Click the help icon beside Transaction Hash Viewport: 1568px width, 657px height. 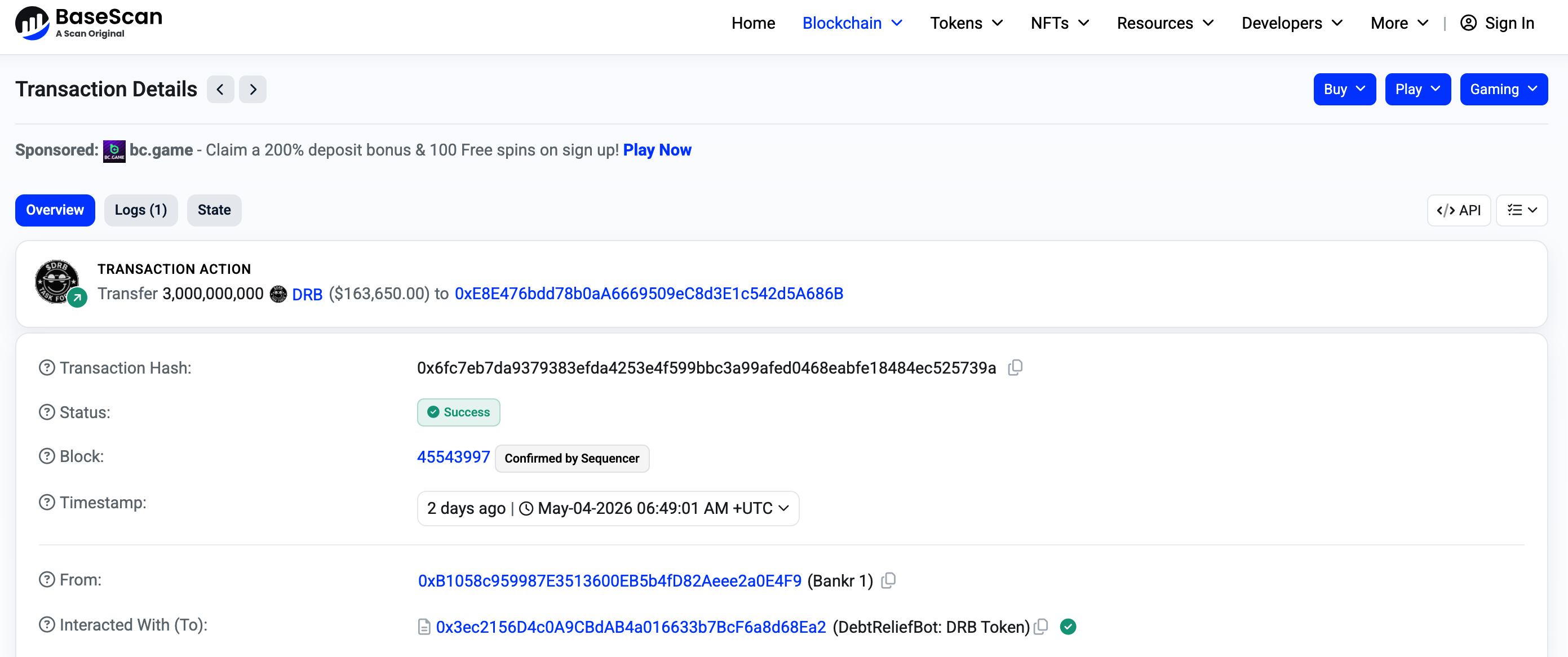click(47, 368)
